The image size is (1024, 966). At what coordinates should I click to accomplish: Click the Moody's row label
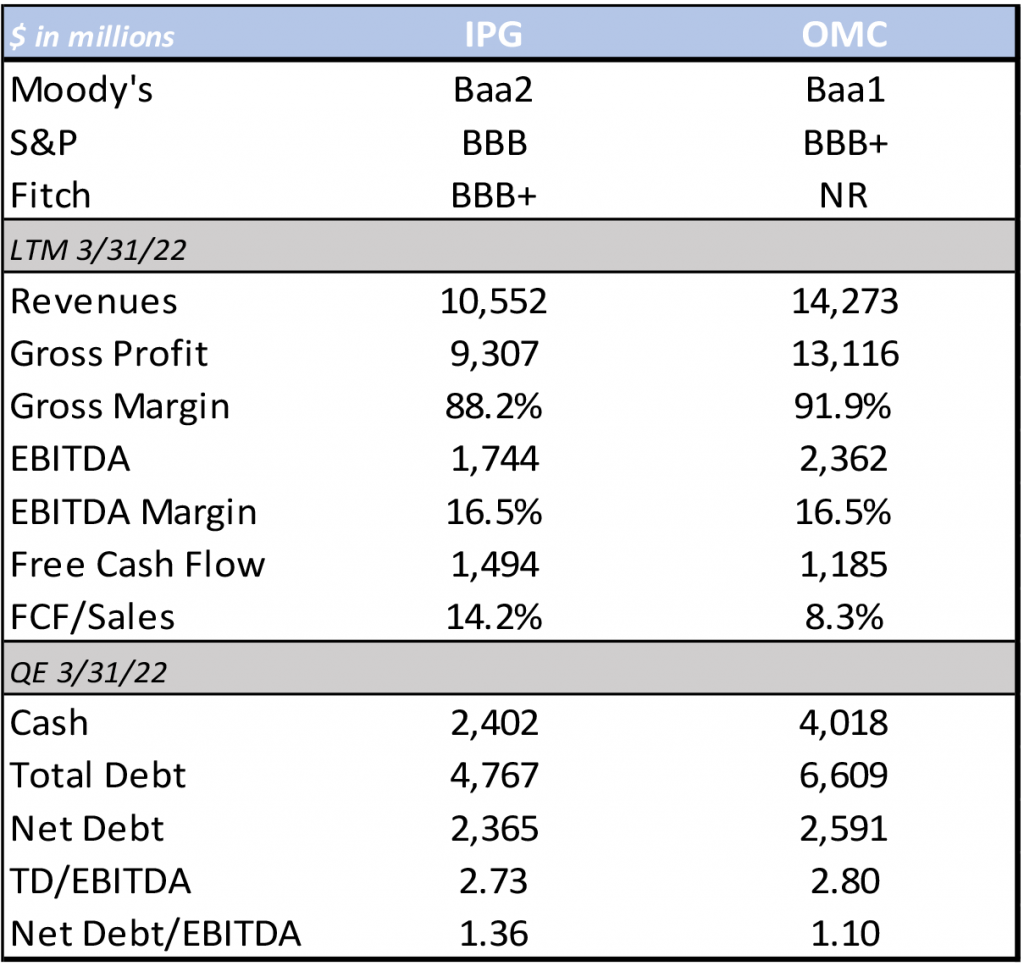click(x=82, y=90)
